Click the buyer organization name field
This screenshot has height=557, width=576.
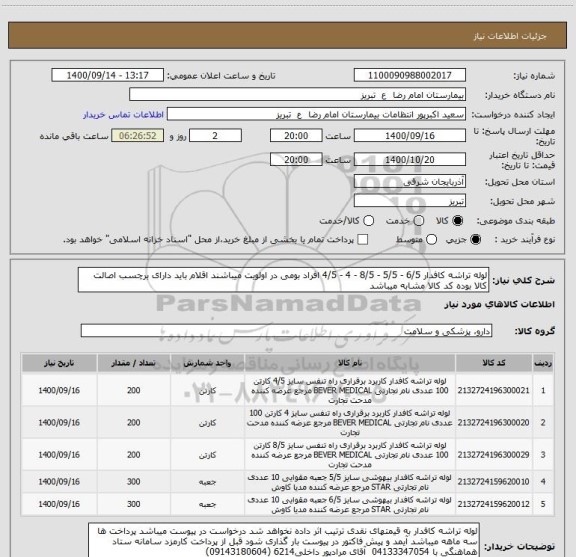pos(298,95)
